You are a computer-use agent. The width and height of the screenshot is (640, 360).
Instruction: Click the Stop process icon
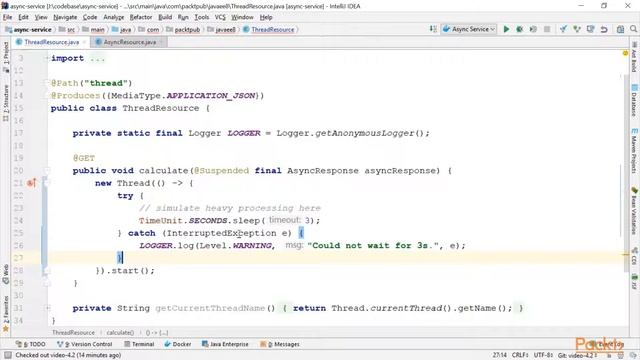coord(547,29)
